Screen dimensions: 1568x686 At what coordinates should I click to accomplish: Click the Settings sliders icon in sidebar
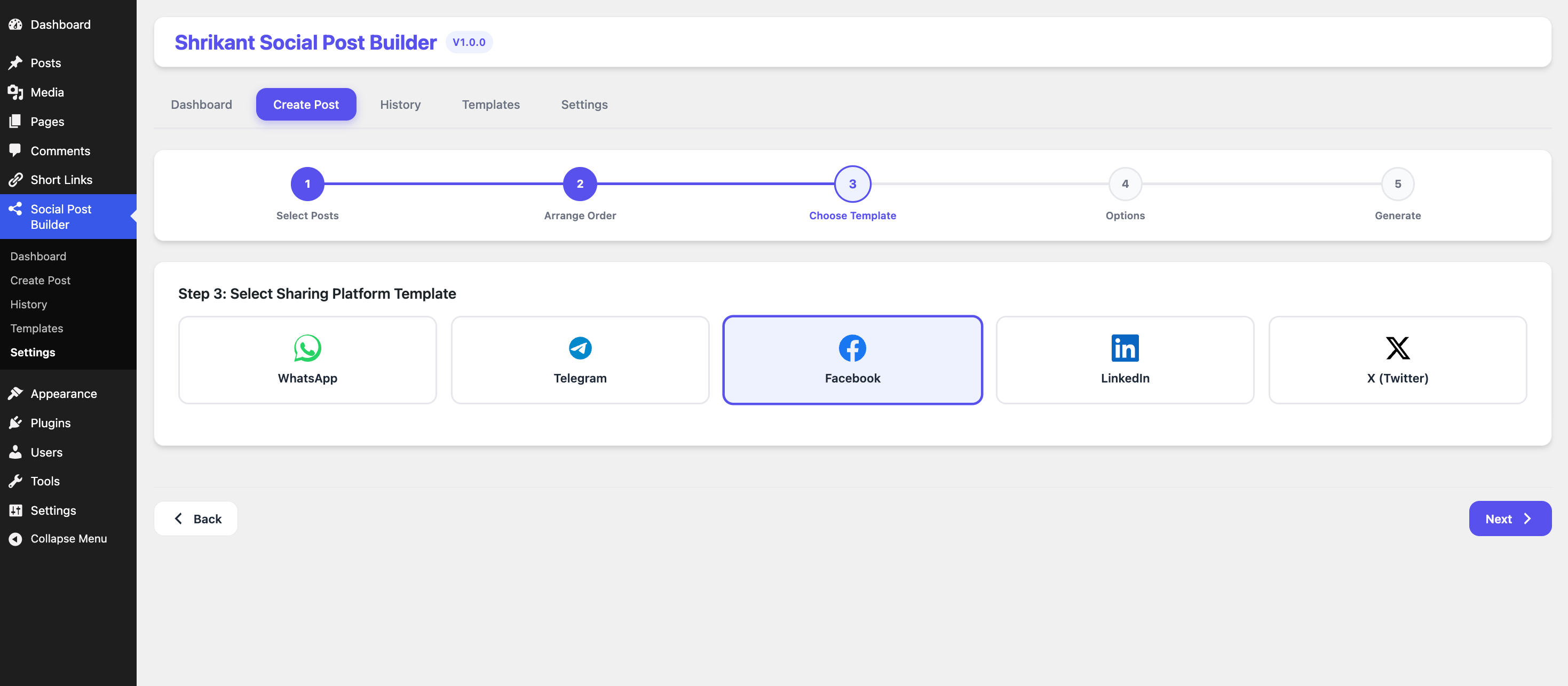pyautogui.click(x=15, y=510)
